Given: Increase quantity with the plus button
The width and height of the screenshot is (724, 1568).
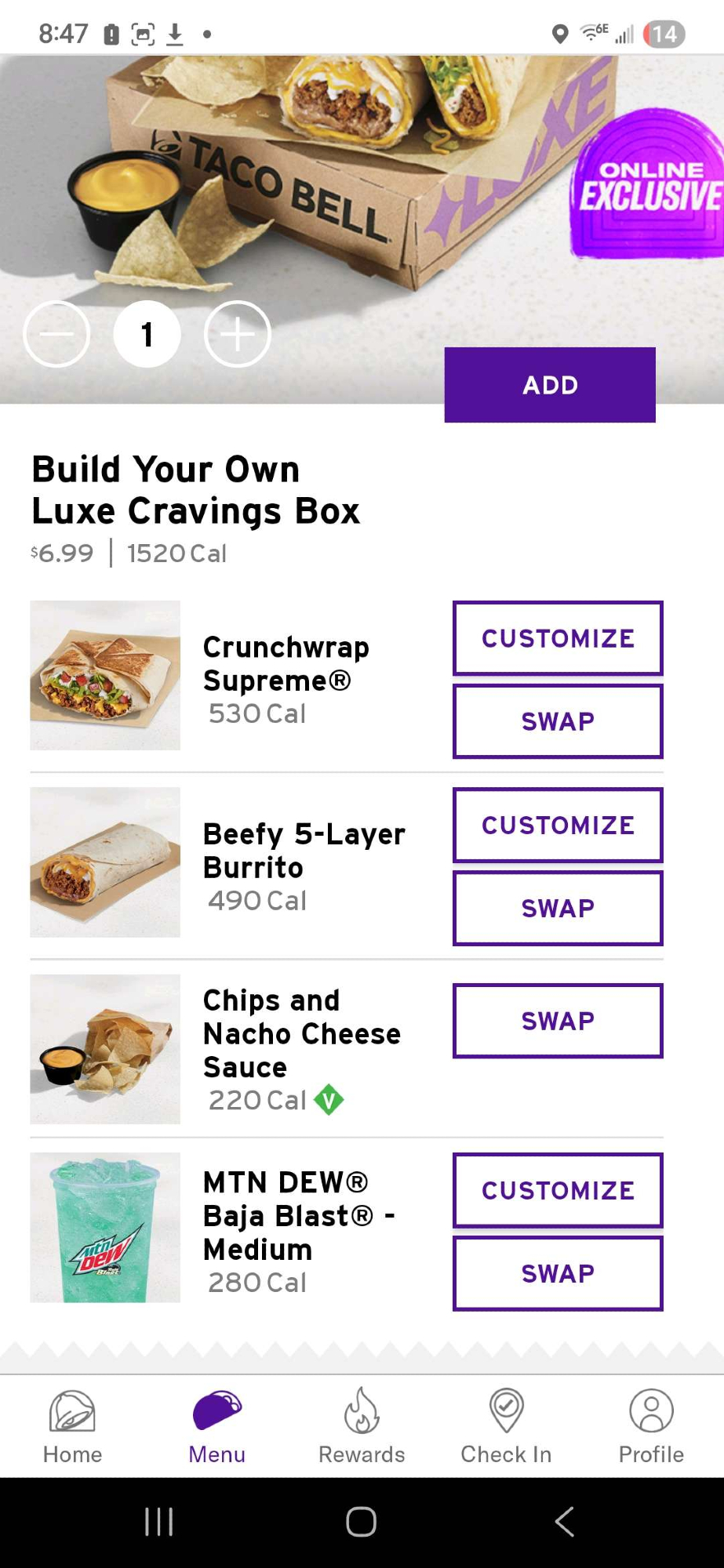Looking at the screenshot, I should [238, 334].
